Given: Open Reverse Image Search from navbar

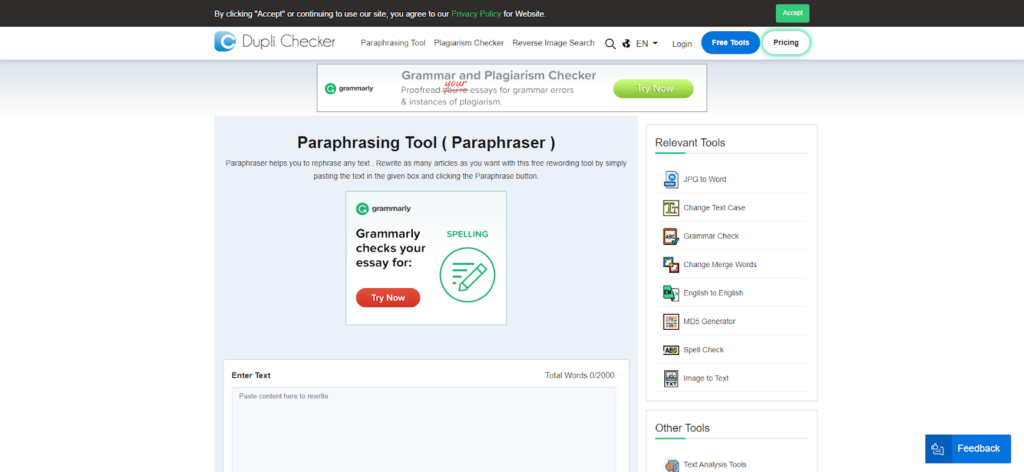Looking at the screenshot, I should point(553,43).
